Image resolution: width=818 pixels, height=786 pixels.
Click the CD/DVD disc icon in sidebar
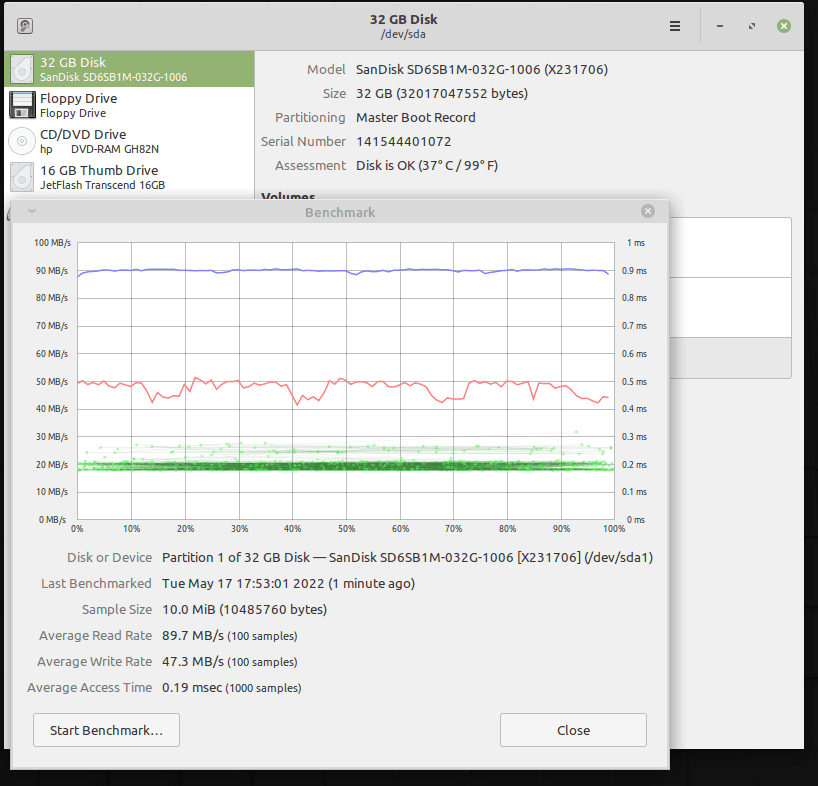[x=22, y=141]
